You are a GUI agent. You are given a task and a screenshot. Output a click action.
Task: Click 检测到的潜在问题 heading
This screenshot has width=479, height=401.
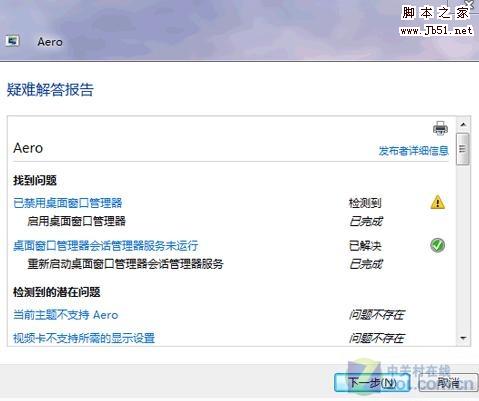(x=57, y=292)
